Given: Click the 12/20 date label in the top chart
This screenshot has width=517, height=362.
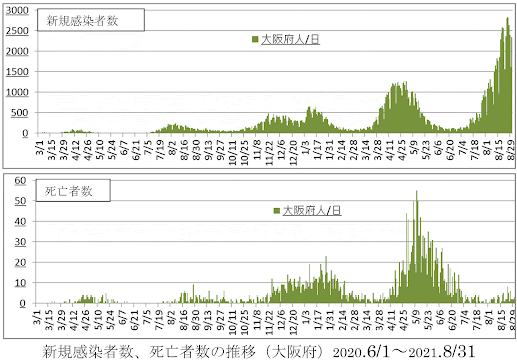Looking at the screenshot, I should click(x=293, y=153).
